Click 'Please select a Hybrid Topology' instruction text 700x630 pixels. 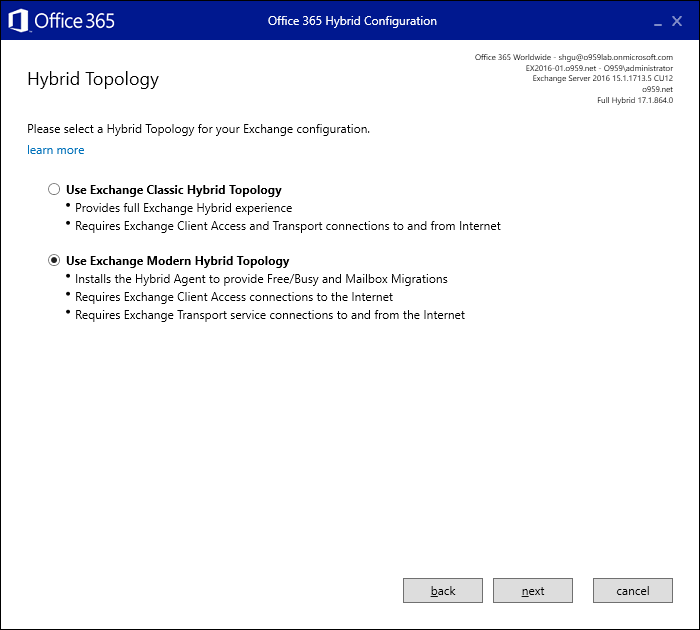coord(199,129)
